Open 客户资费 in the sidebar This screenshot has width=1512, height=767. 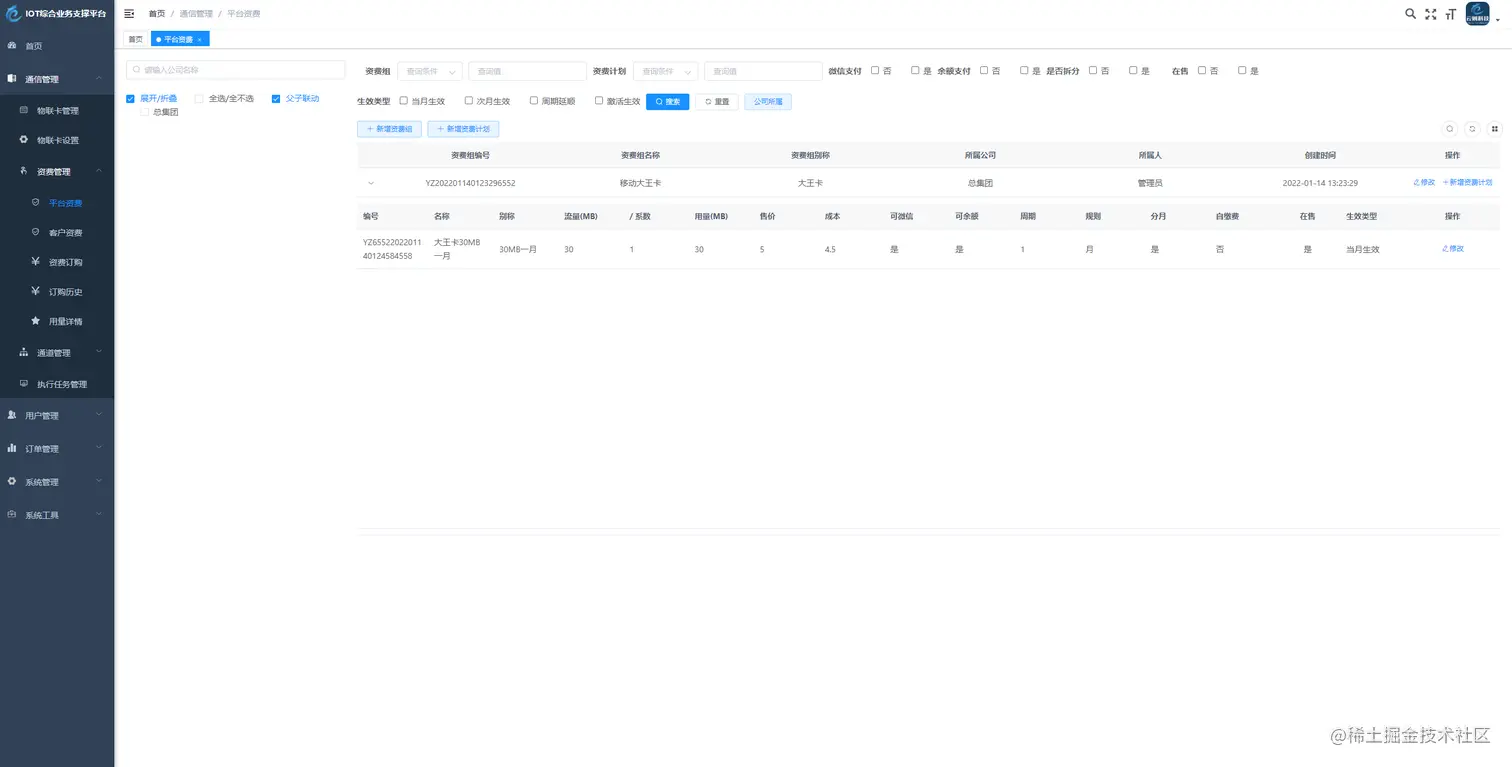tap(57, 233)
